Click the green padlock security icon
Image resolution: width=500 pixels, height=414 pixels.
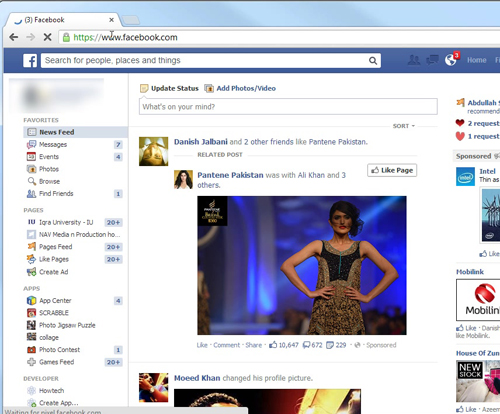point(66,37)
